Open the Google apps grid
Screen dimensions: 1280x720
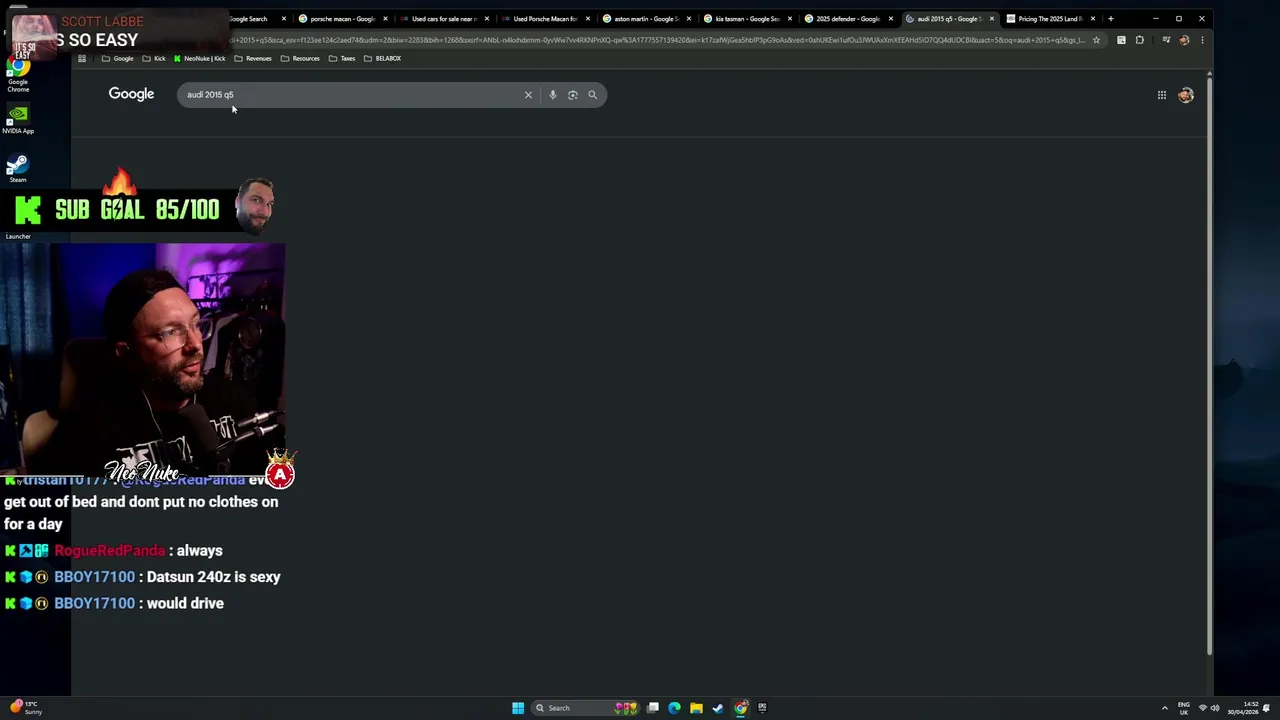click(x=1162, y=95)
